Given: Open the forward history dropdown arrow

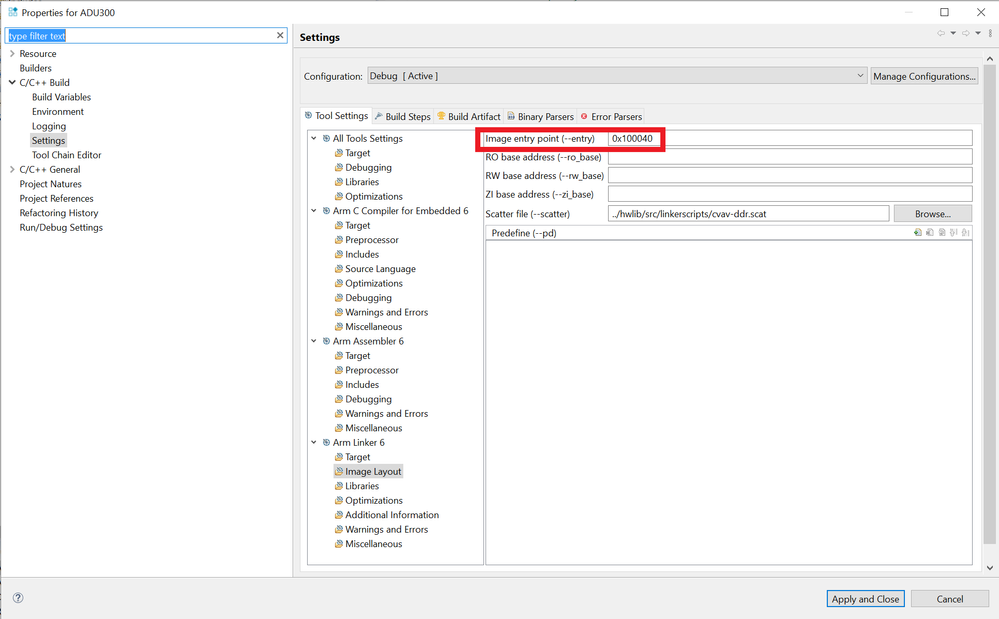Looking at the screenshot, I should pos(978,33).
